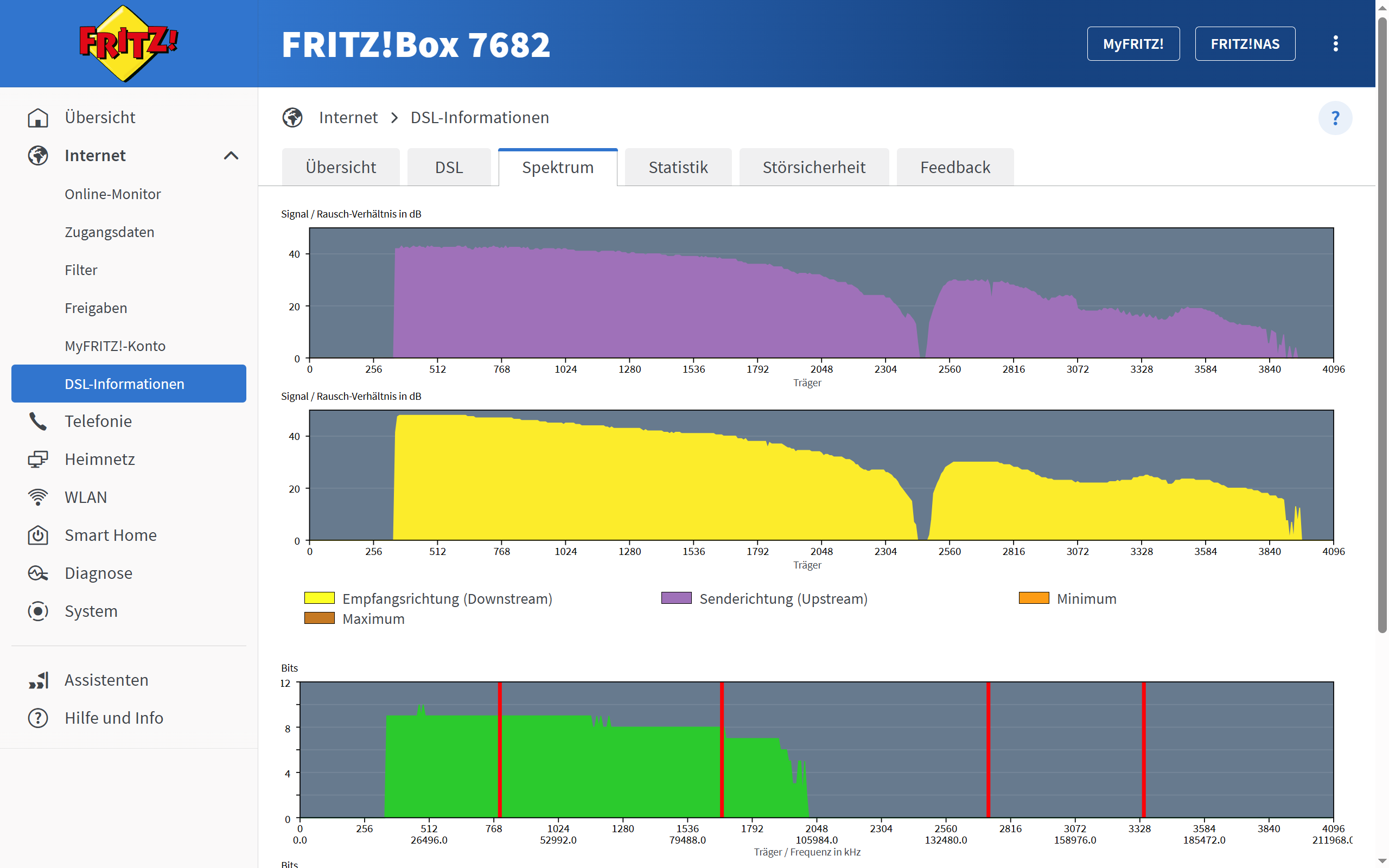
Task: Click the FRITZ!NAS button
Action: pos(1244,43)
